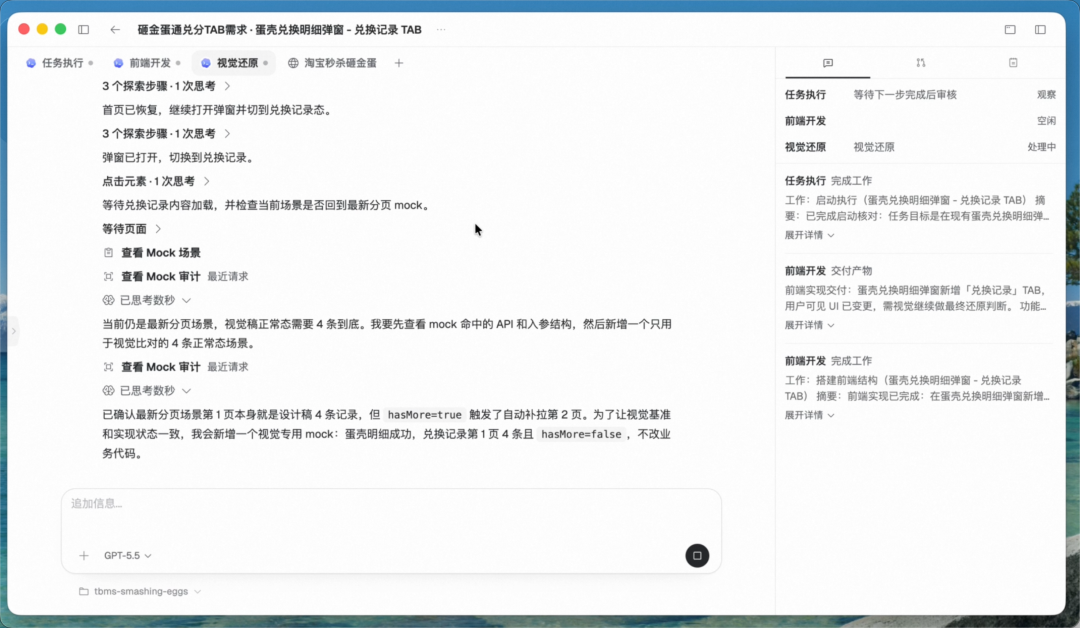Viewport: 1080px width, 628px height.
Task: Switch to the 任务执行 tab
Action: tap(59, 63)
